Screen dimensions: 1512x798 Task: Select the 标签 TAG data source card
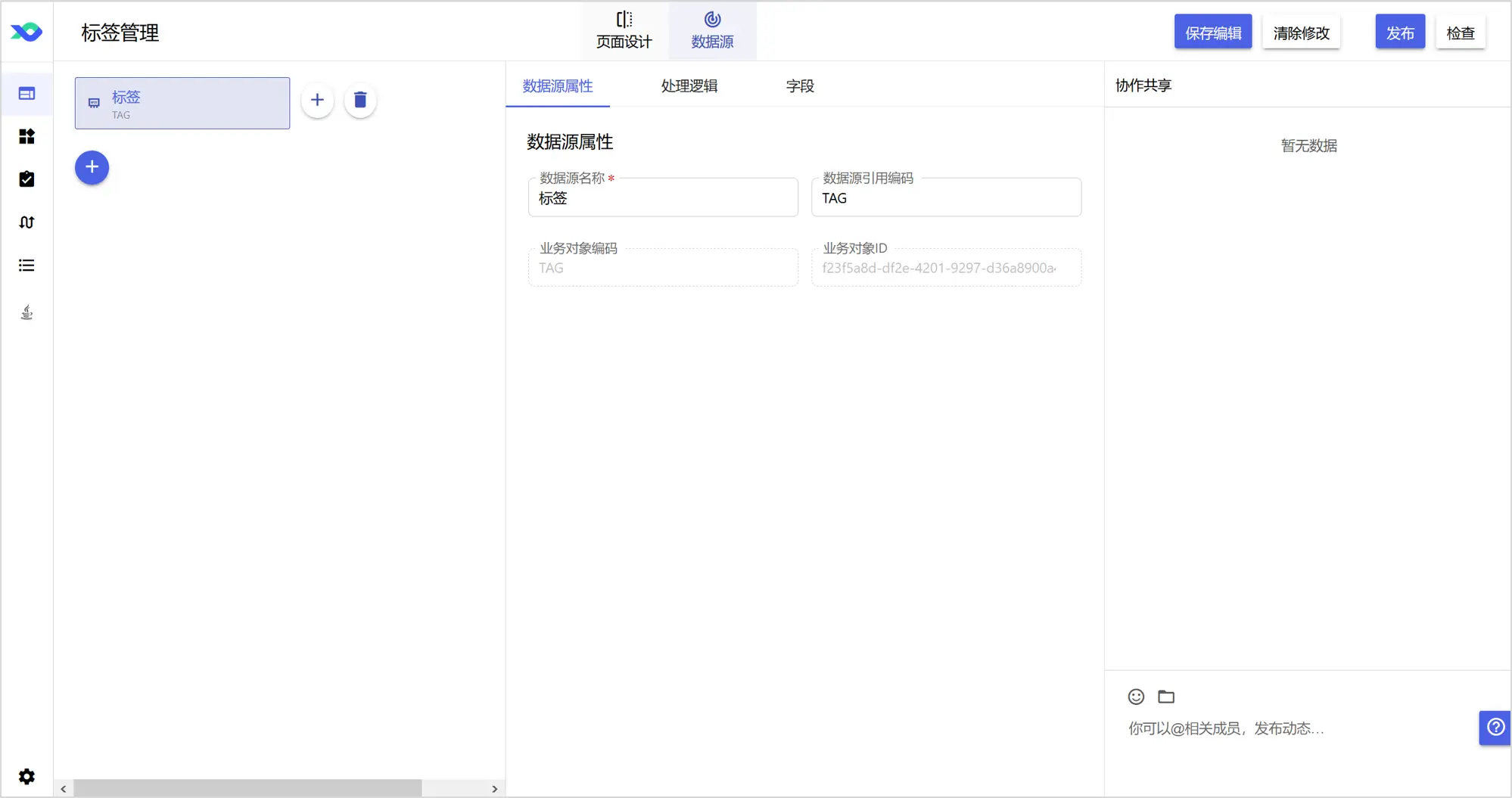pyautogui.click(x=182, y=103)
